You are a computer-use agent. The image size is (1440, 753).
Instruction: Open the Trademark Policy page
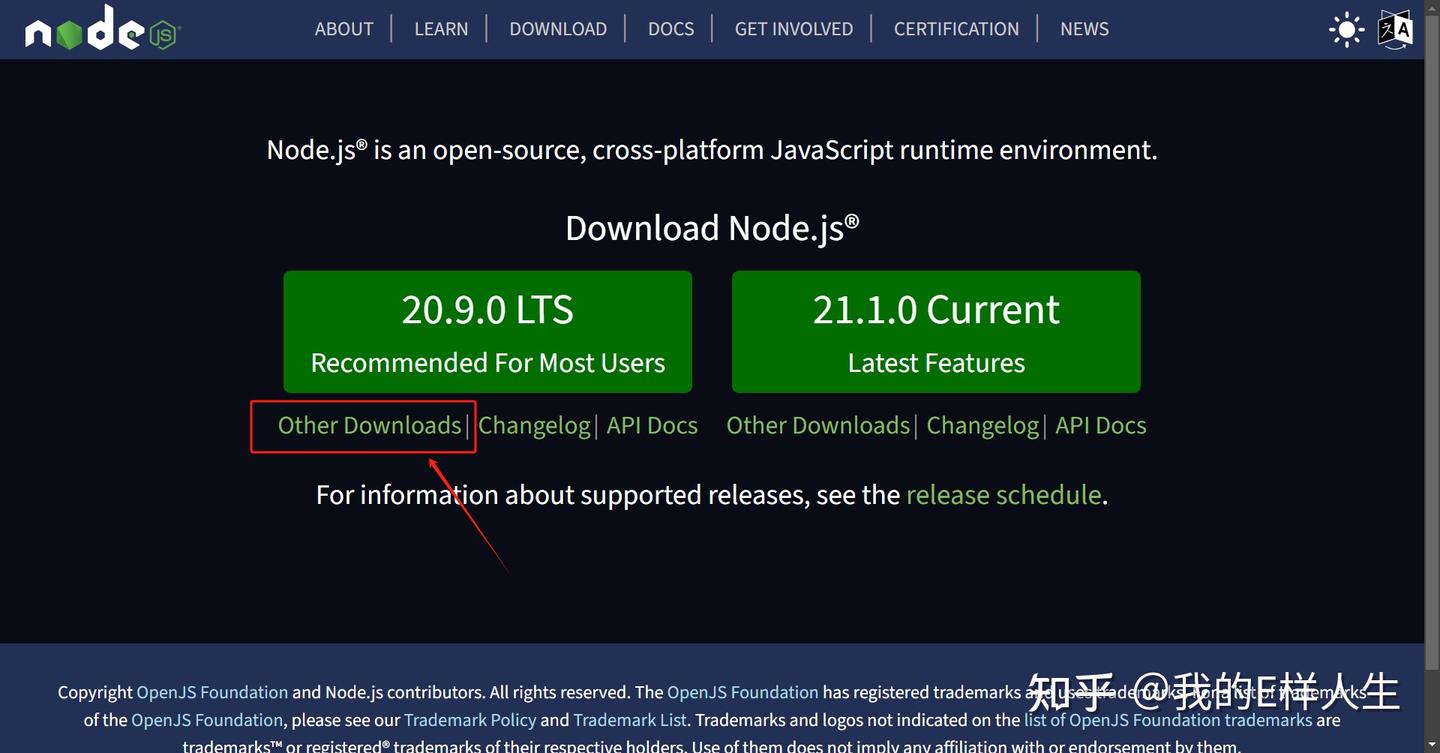click(x=470, y=720)
